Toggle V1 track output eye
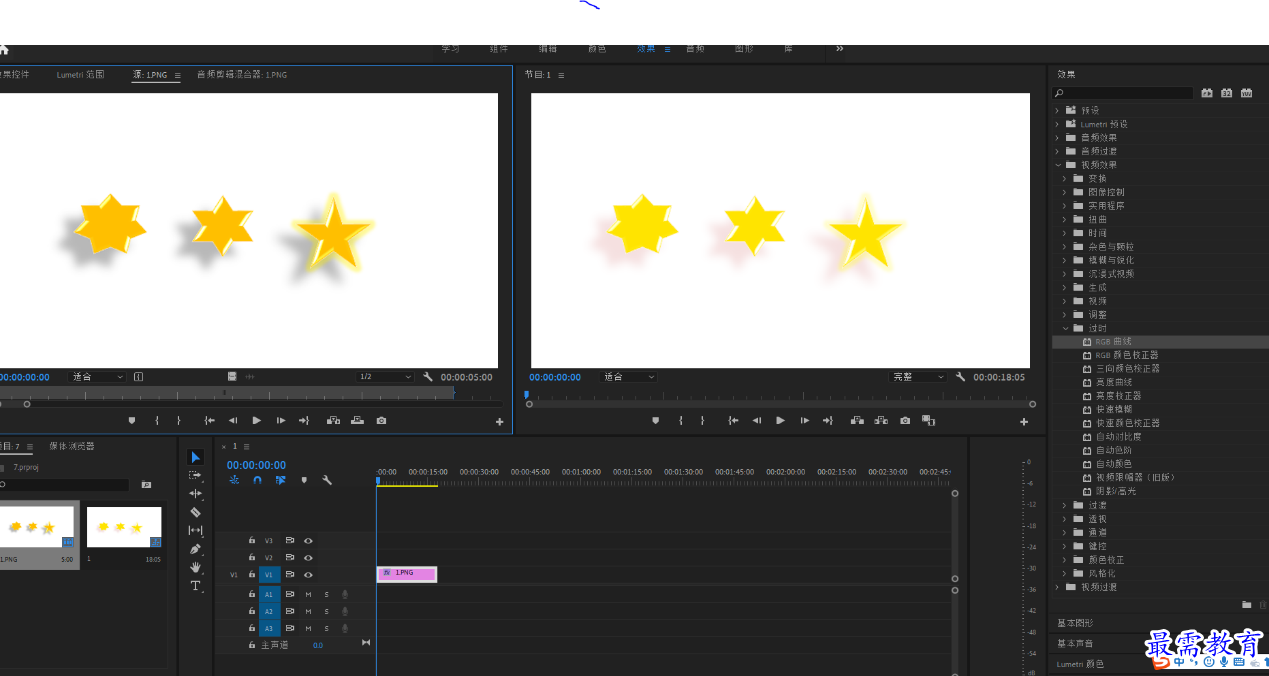This screenshot has width=1269, height=676. tap(308, 575)
